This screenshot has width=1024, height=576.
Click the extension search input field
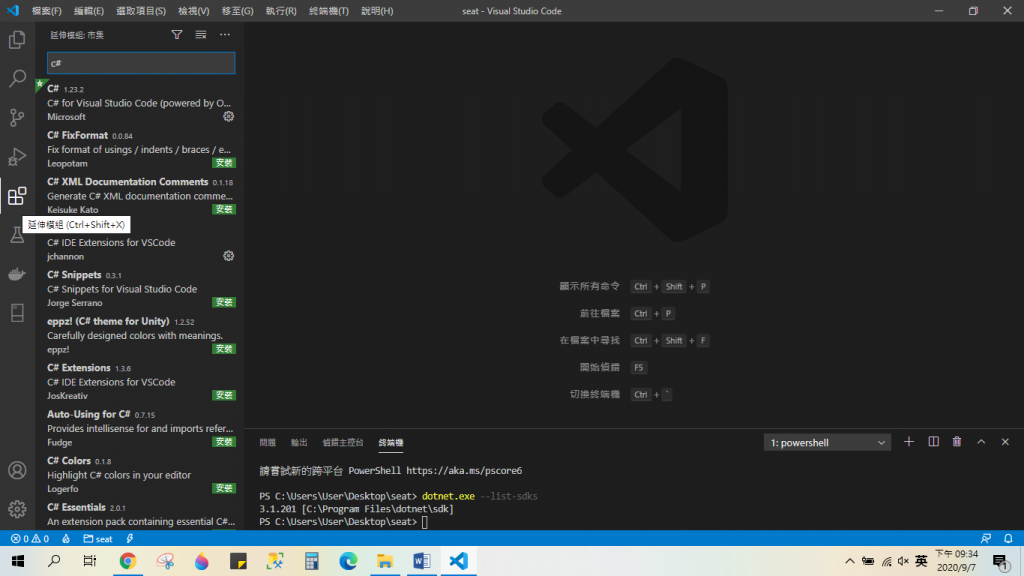[141, 63]
